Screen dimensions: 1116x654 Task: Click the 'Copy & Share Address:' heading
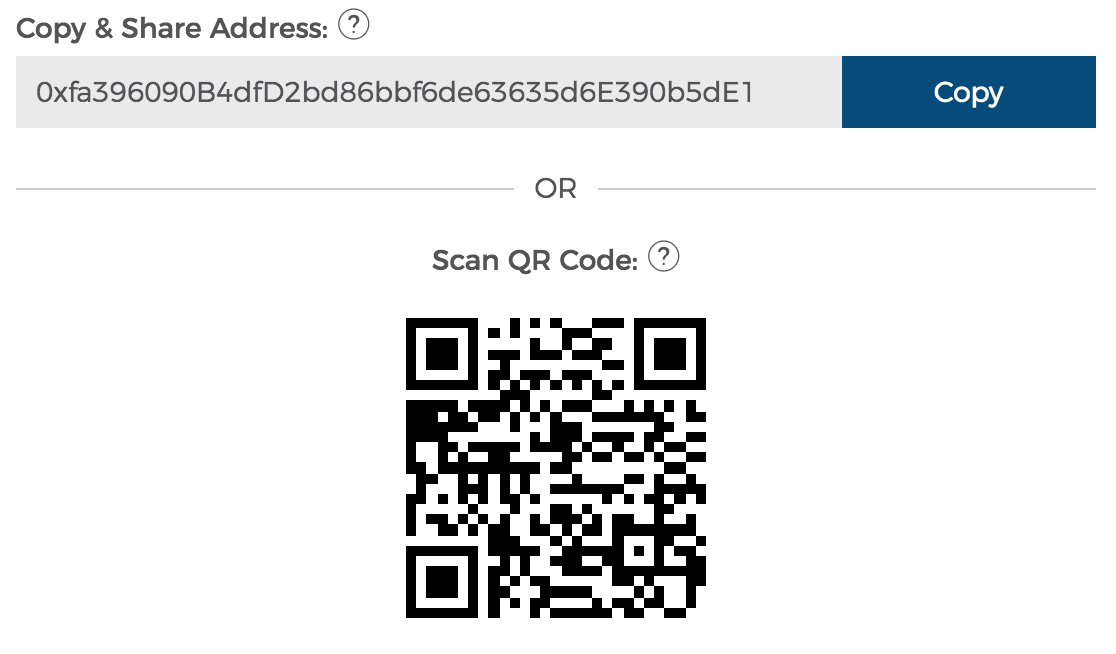[x=172, y=28]
